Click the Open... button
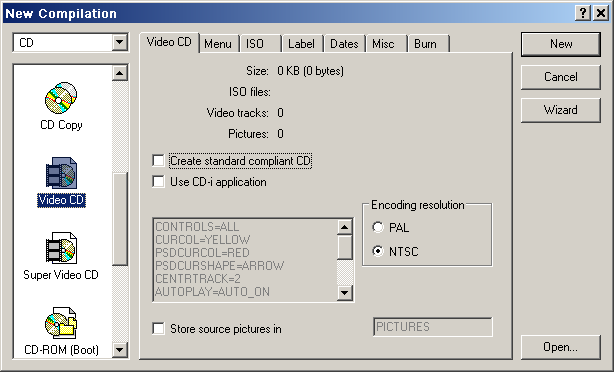The image size is (614, 372). click(x=561, y=347)
